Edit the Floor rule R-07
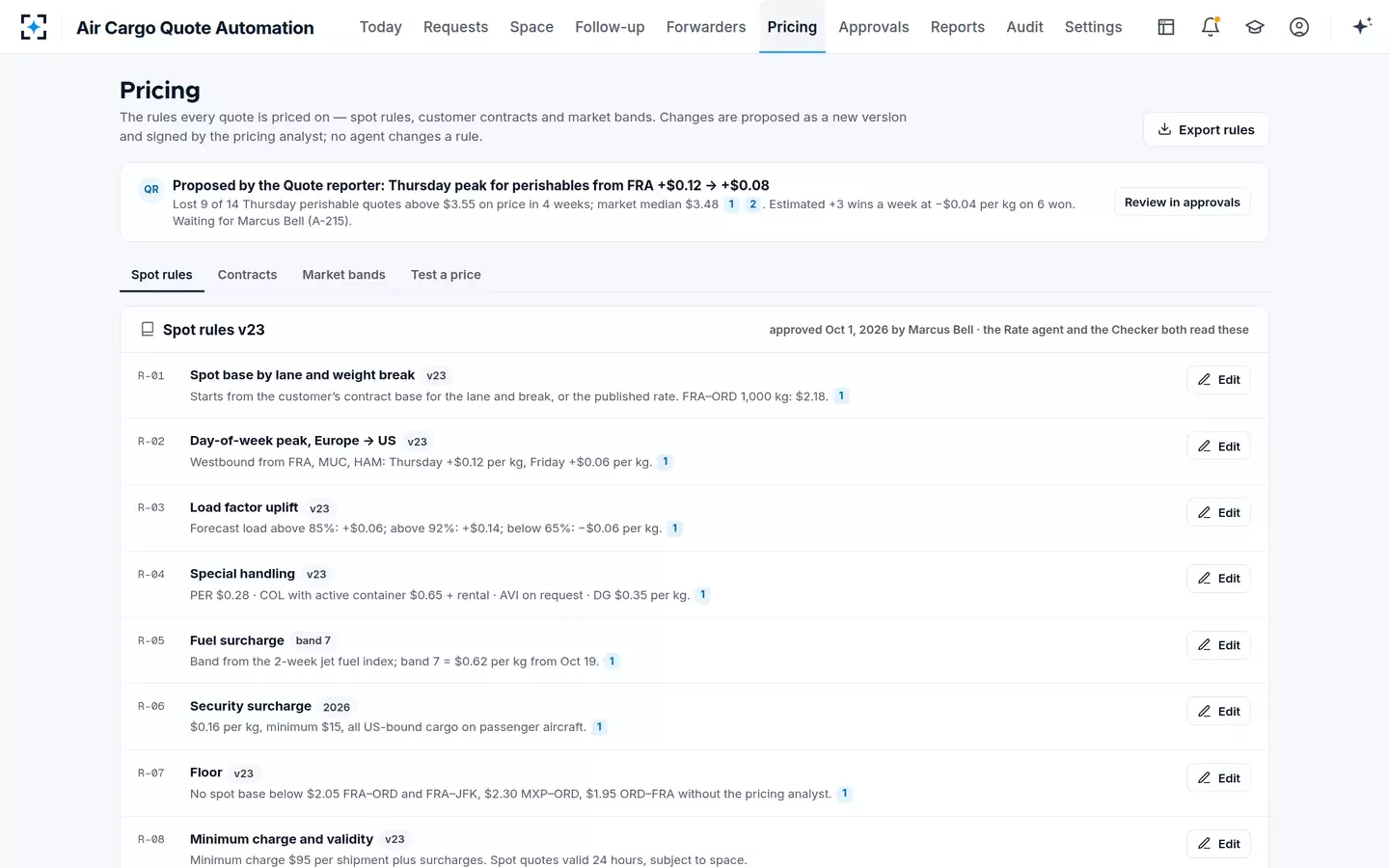 [x=1218, y=778]
